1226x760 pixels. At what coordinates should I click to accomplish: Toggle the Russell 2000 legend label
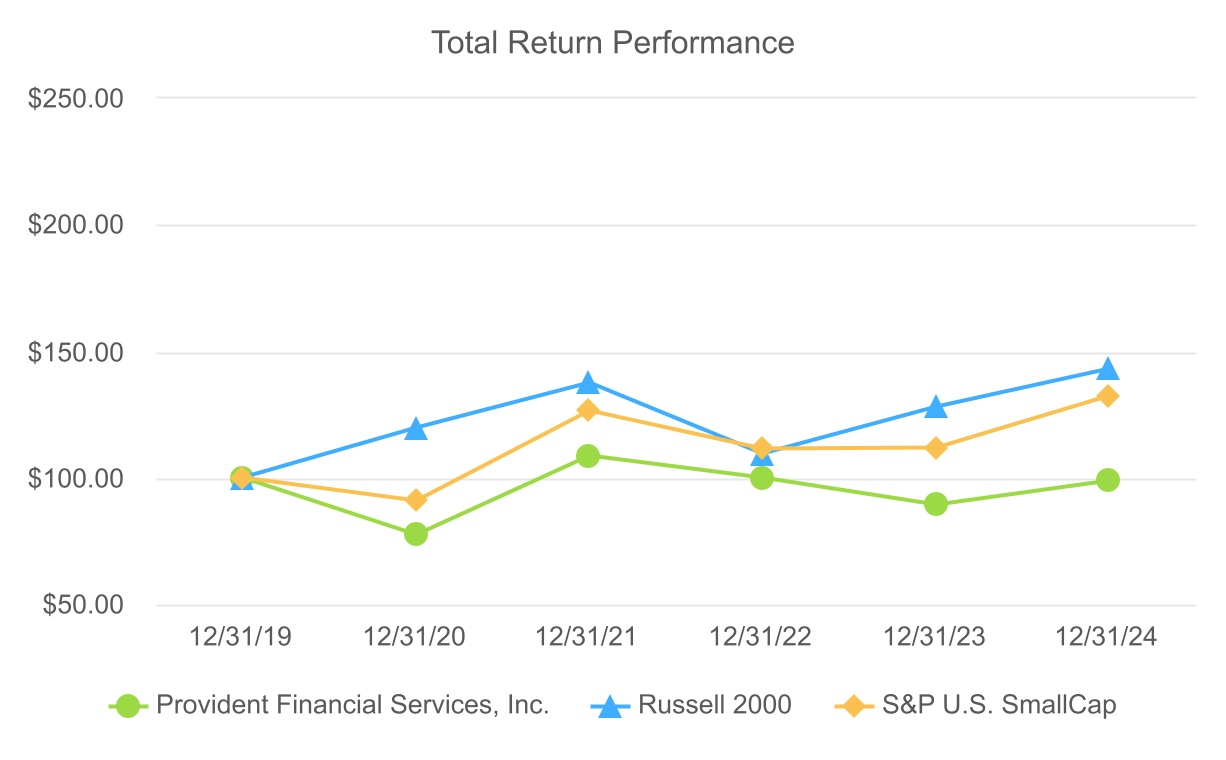(716, 705)
